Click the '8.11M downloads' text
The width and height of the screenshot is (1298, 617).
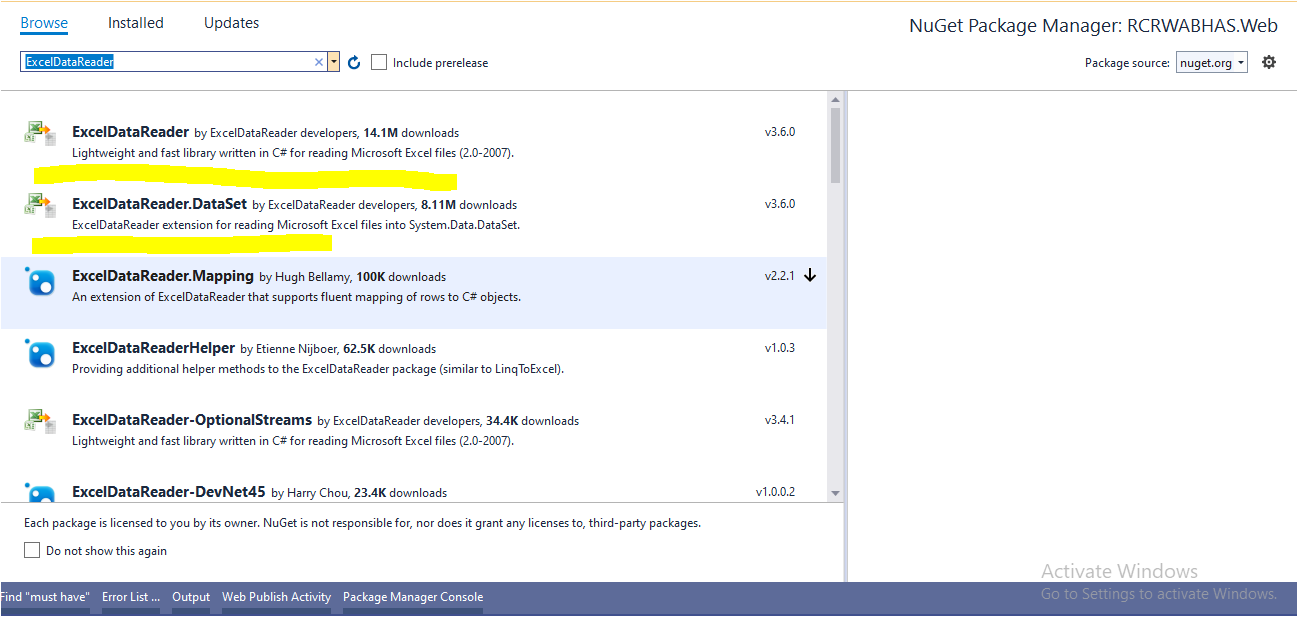pos(469,204)
